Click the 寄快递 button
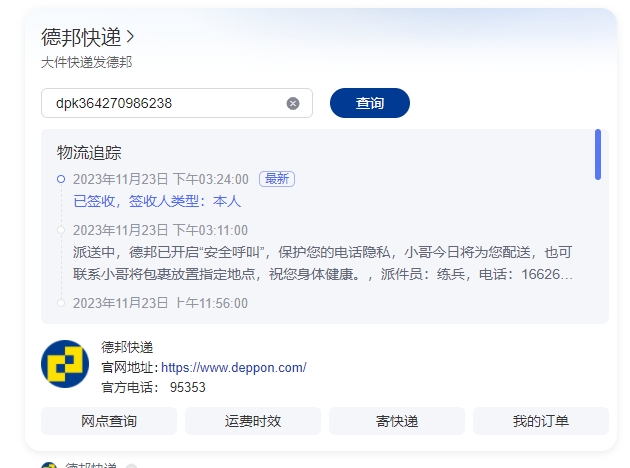This screenshot has height=468, width=630. point(397,421)
